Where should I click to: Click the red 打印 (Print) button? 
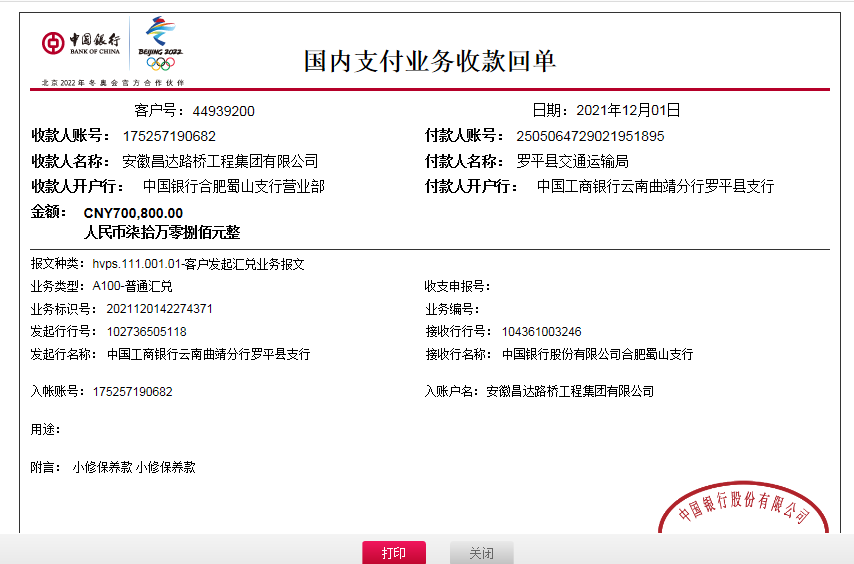tap(393, 553)
